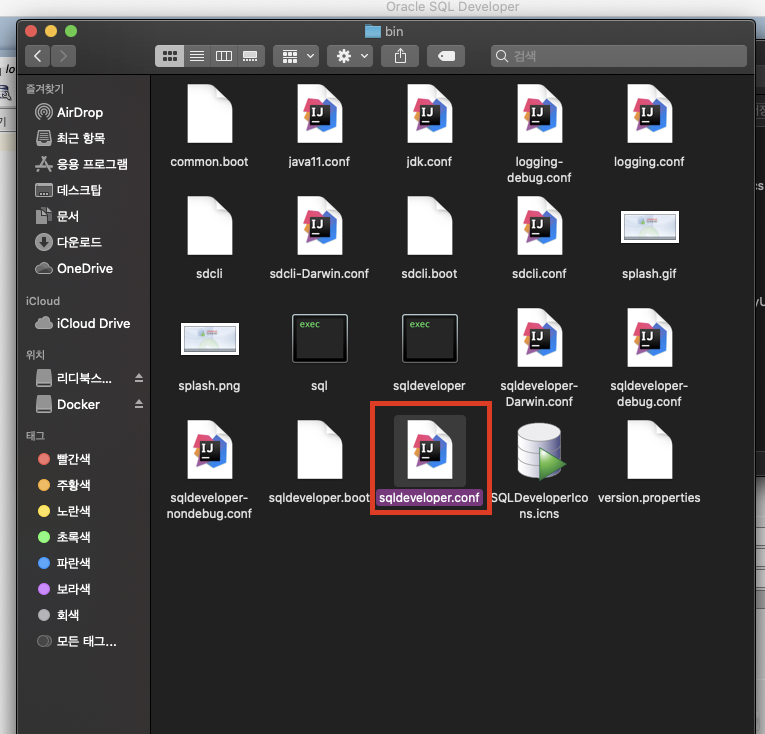
Task: Select the splash.png thumbnail
Action: [x=210, y=339]
